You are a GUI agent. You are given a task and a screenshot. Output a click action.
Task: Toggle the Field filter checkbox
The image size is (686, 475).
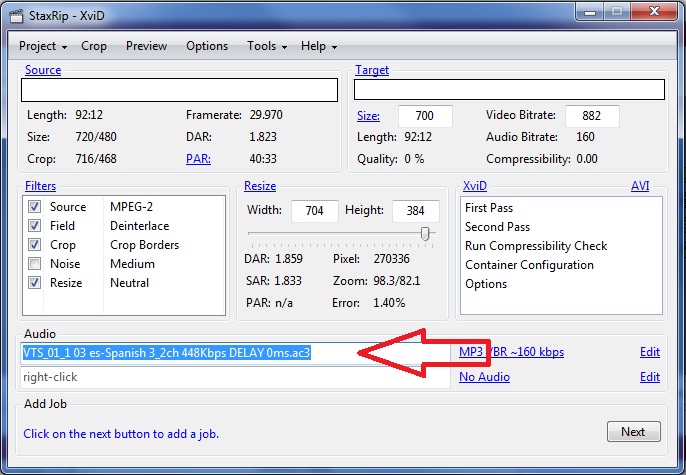point(35,226)
